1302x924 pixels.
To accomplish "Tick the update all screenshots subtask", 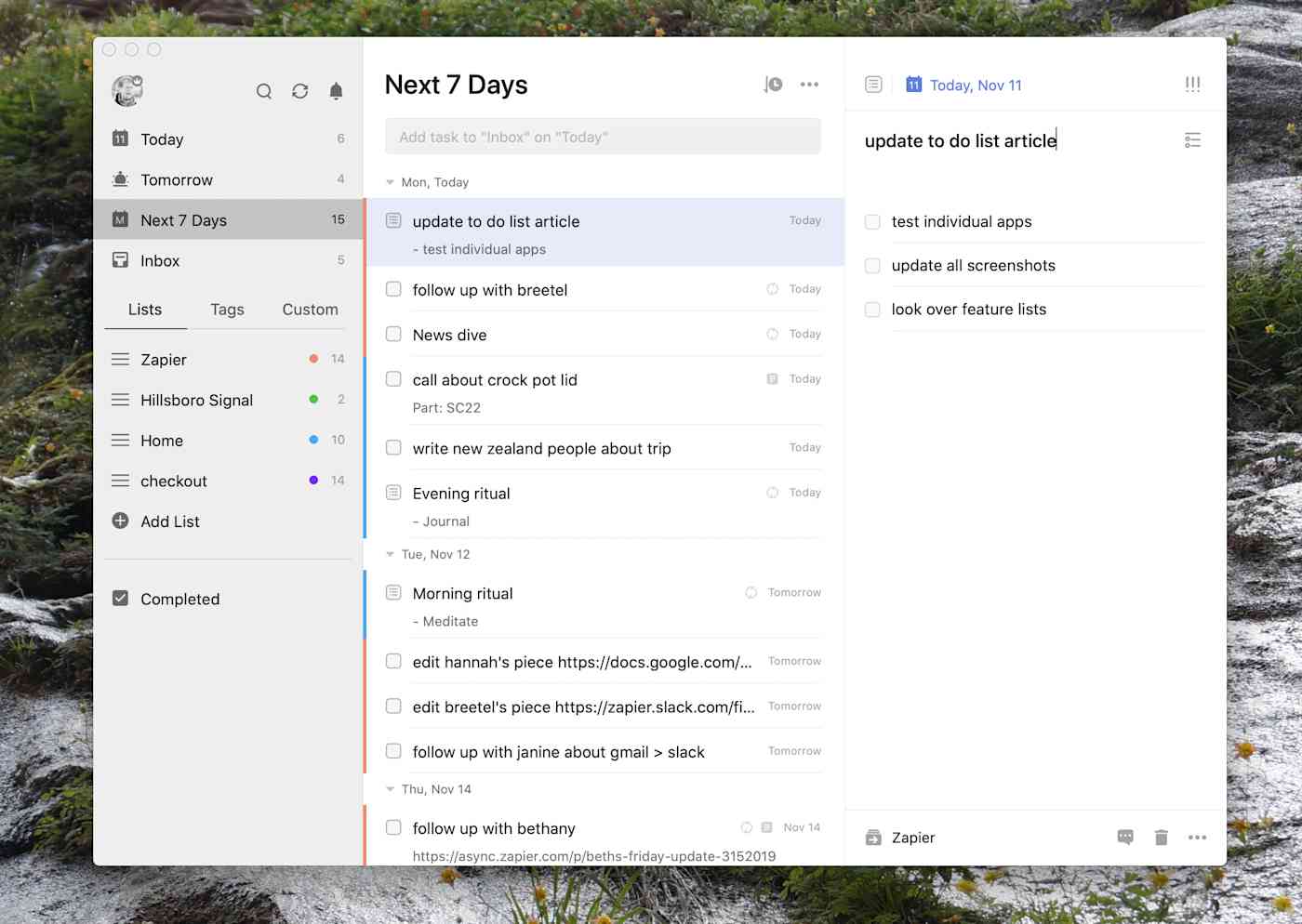I will (872, 266).
